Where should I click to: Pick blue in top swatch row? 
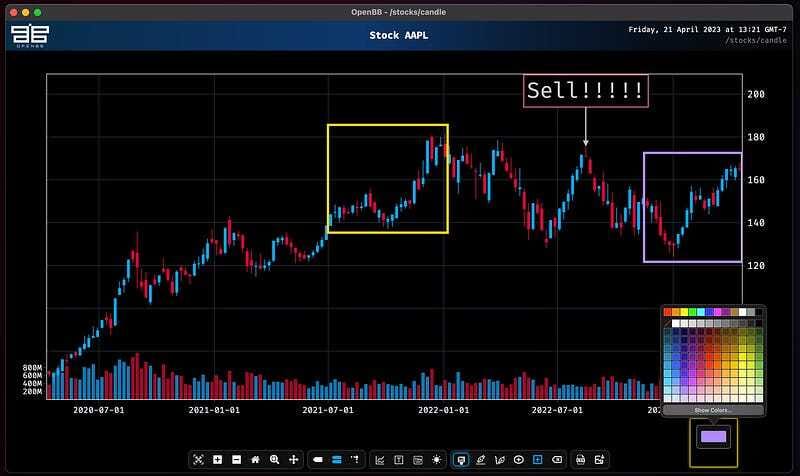pos(709,312)
